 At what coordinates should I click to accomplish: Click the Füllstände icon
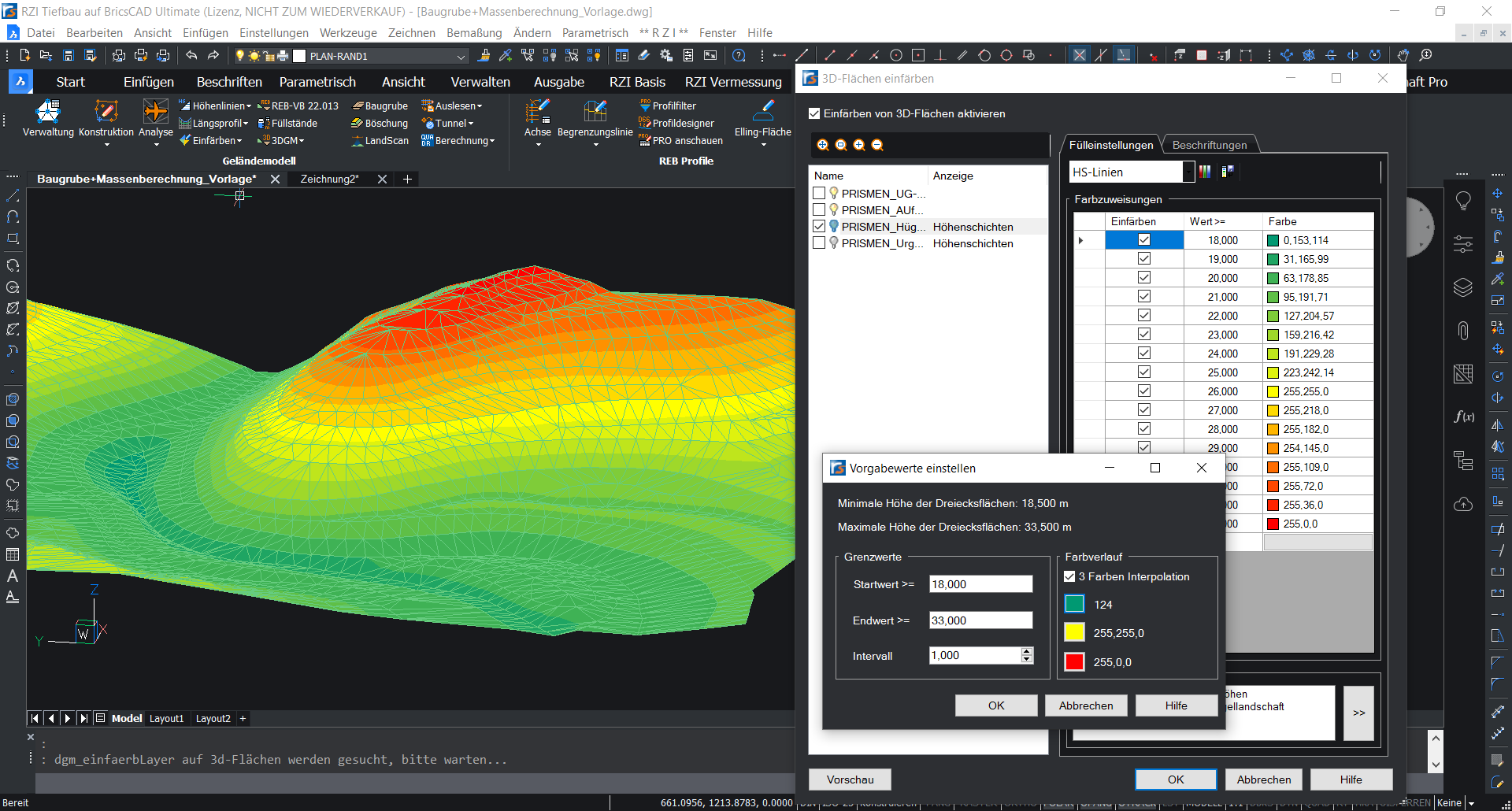pyautogui.click(x=264, y=123)
